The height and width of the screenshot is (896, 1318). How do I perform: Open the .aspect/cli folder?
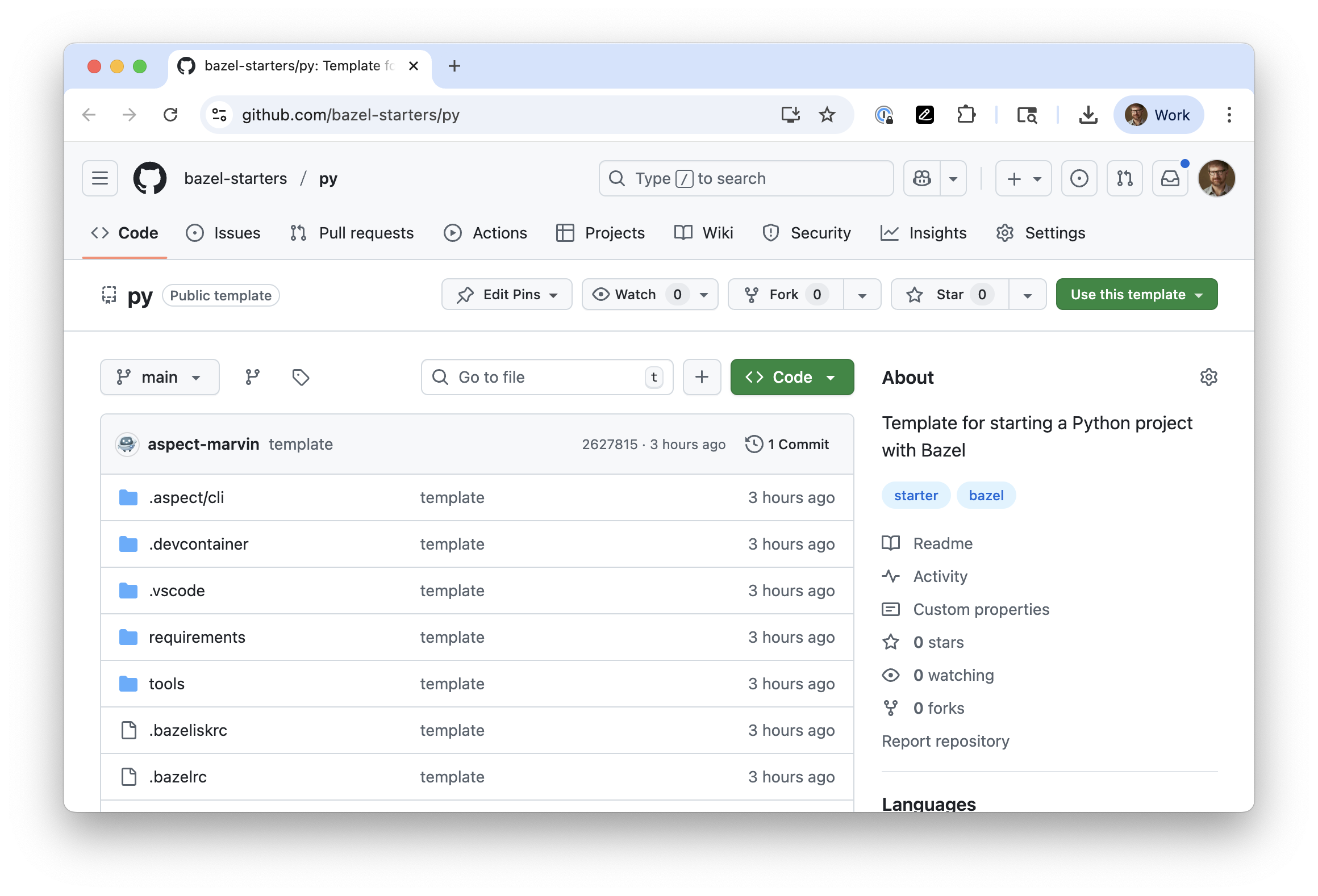click(186, 497)
